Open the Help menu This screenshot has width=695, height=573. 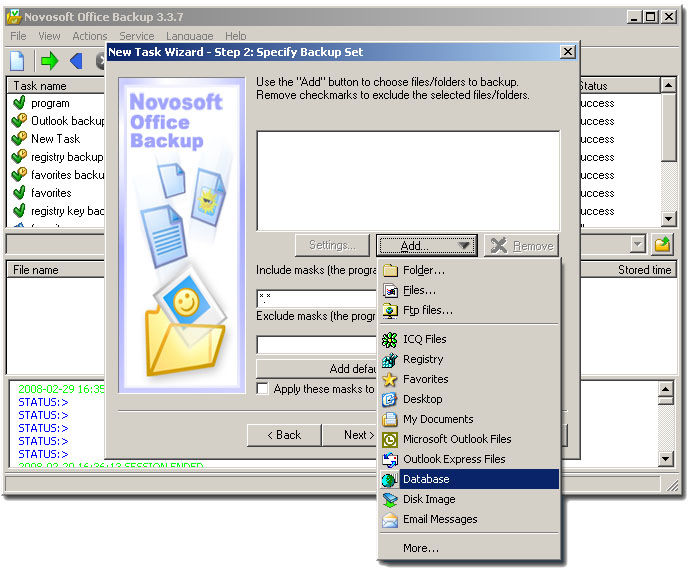(x=235, y=36)
